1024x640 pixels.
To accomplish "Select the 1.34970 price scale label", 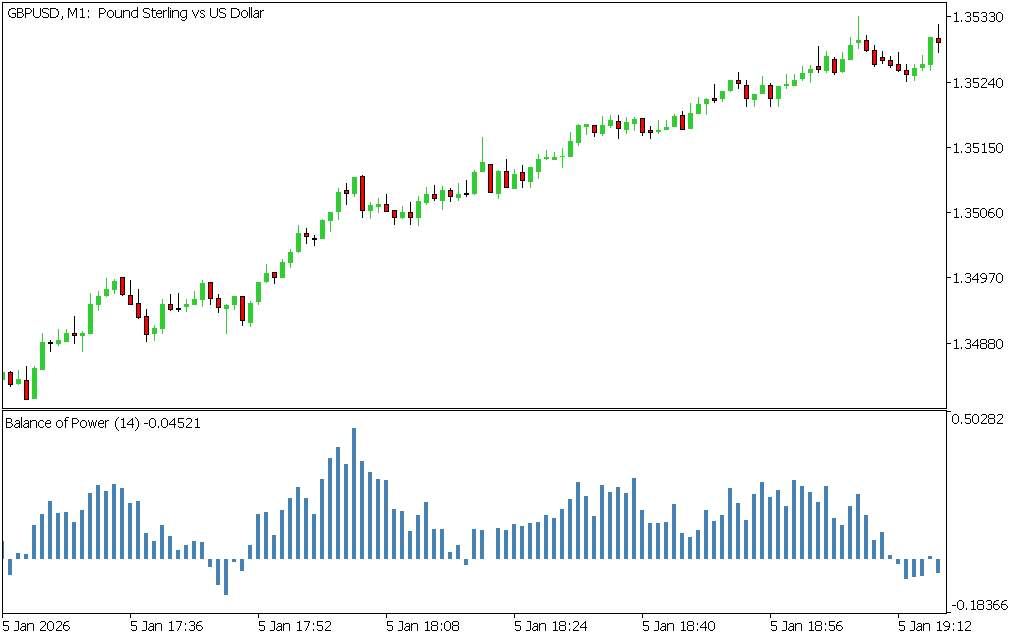I will tap(980, 278).
